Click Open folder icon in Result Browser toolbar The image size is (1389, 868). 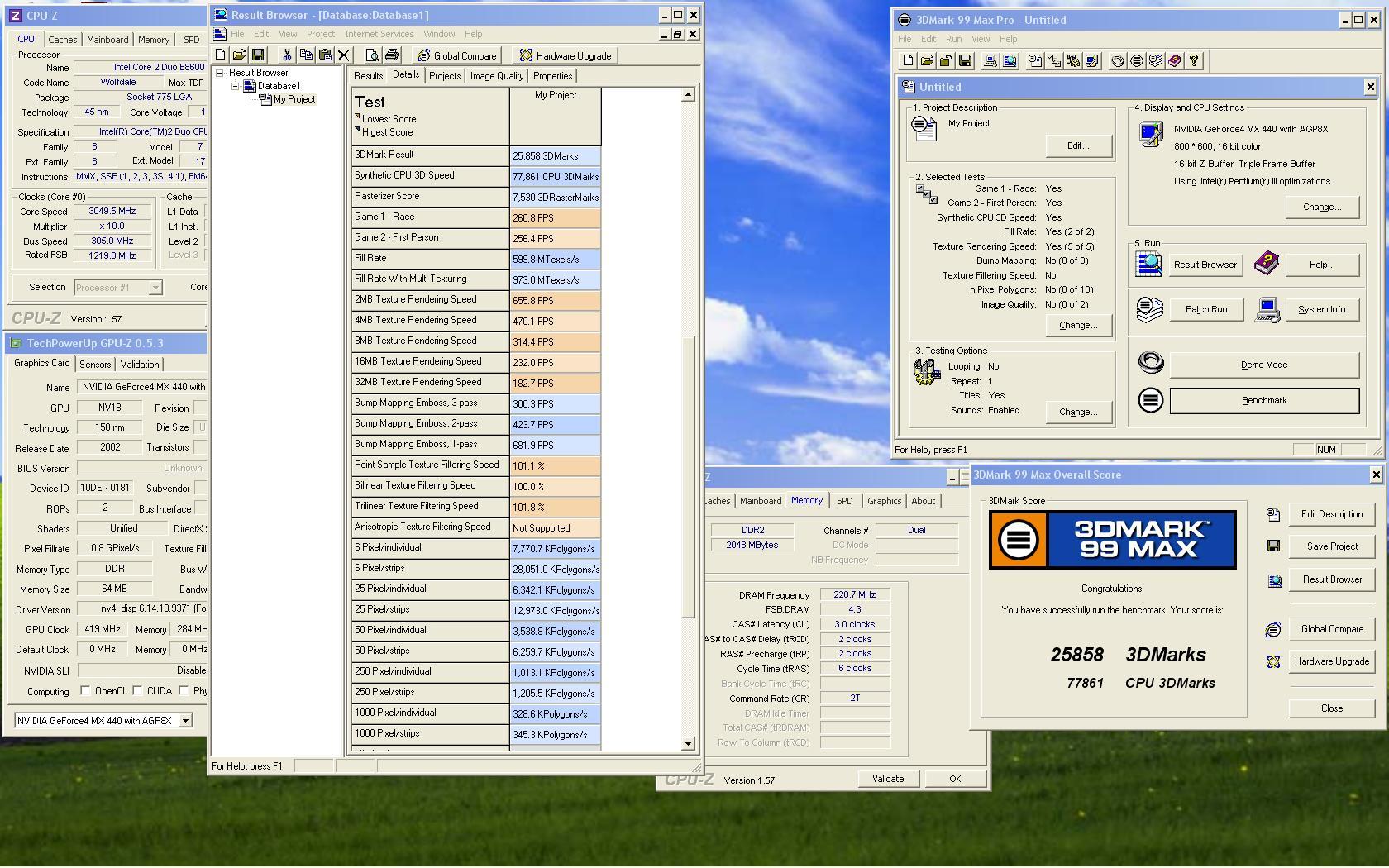(239, 55)
